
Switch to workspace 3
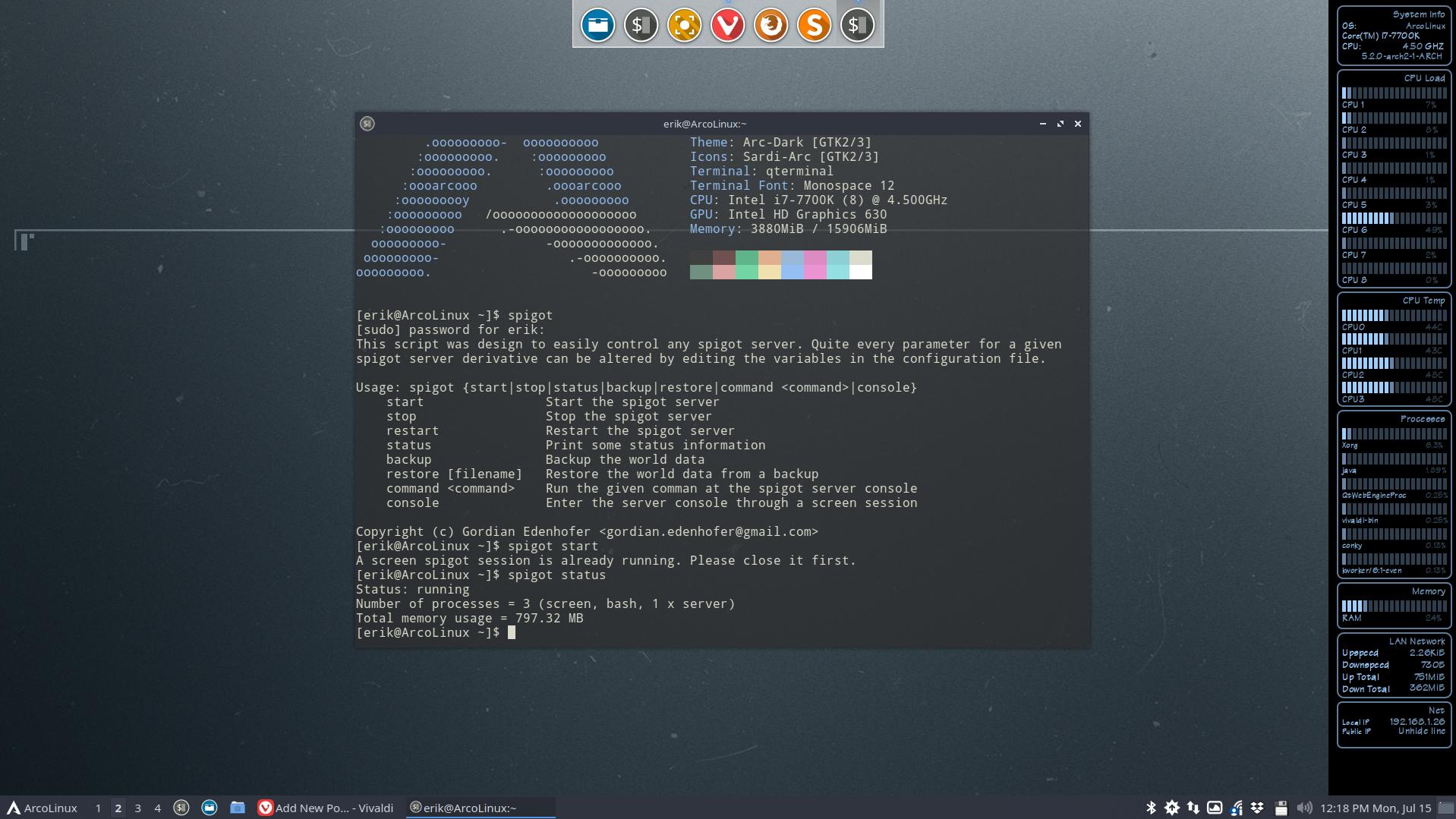(x=137, y=808)
